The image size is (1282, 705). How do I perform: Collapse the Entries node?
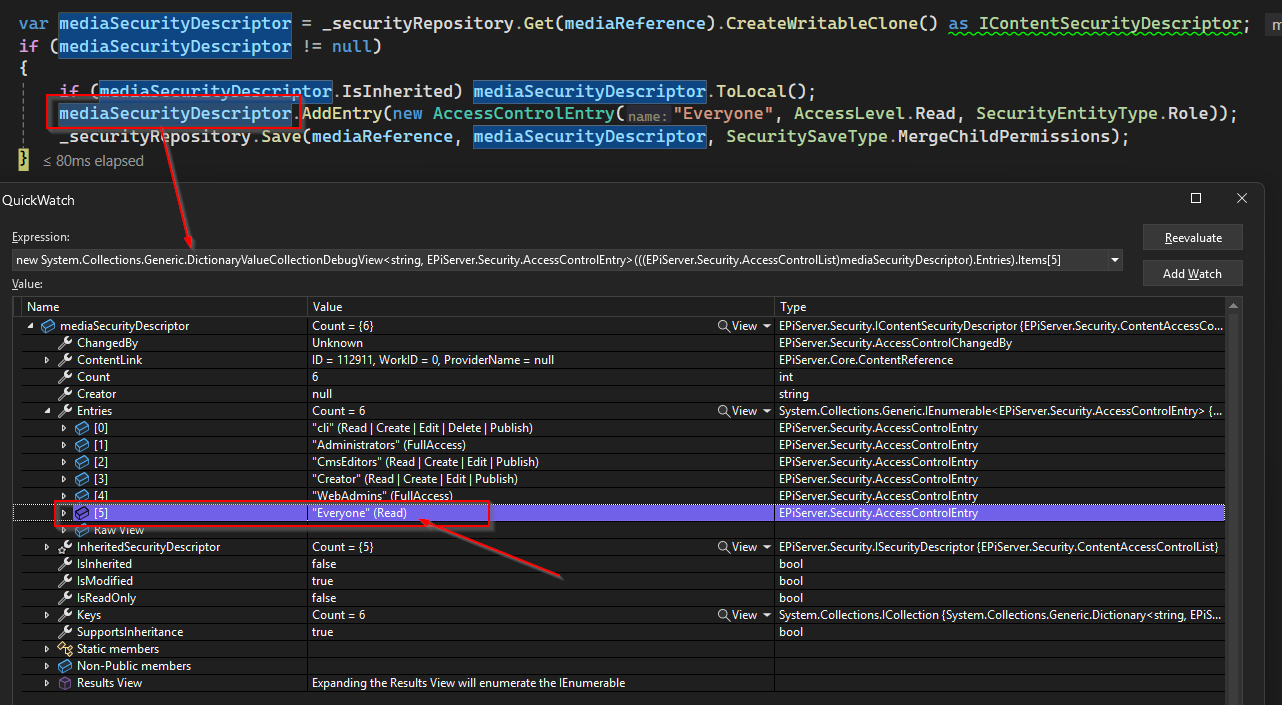tap(47, 411)
